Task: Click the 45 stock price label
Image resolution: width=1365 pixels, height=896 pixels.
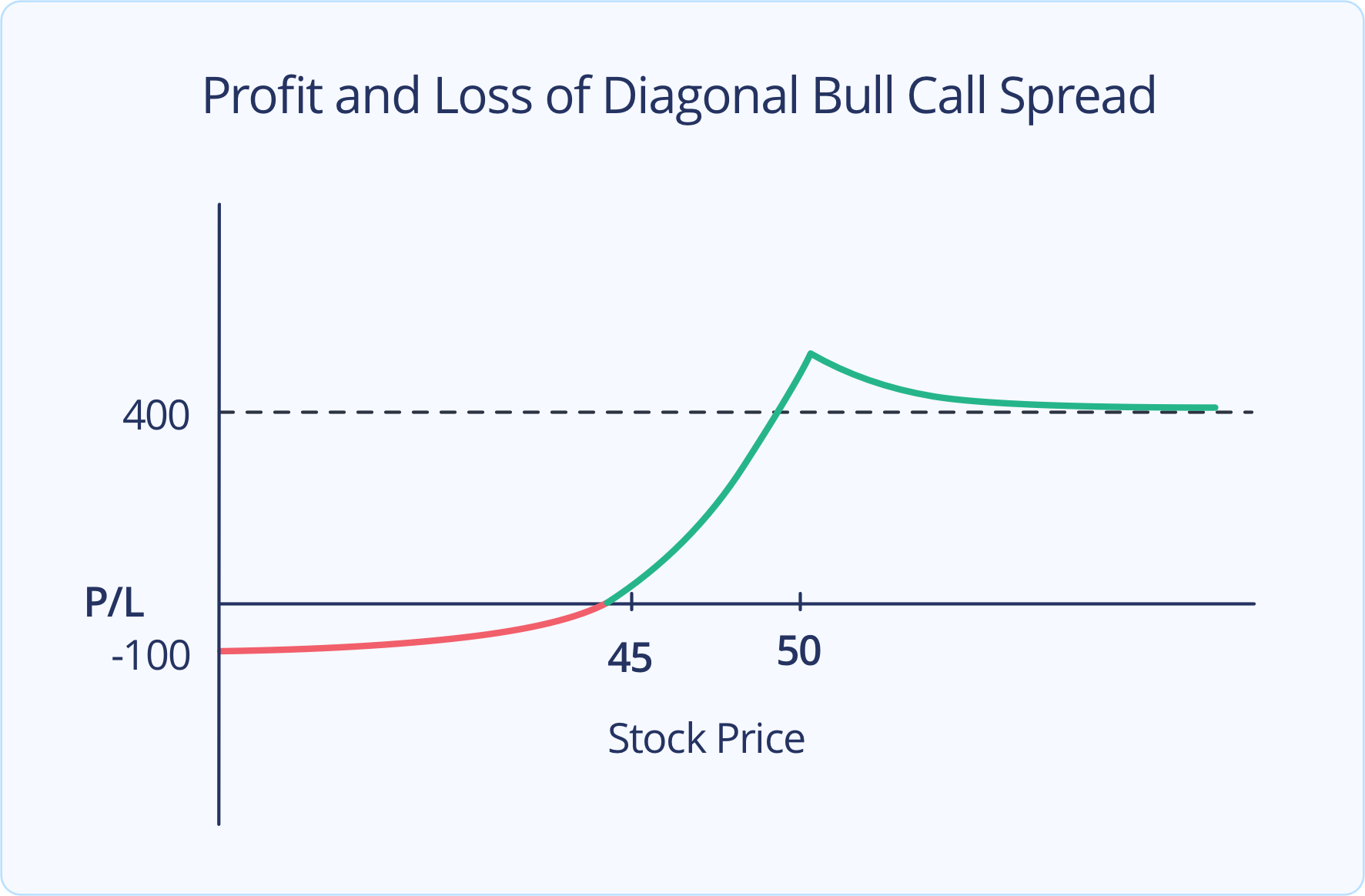Action: pos(630,658)
